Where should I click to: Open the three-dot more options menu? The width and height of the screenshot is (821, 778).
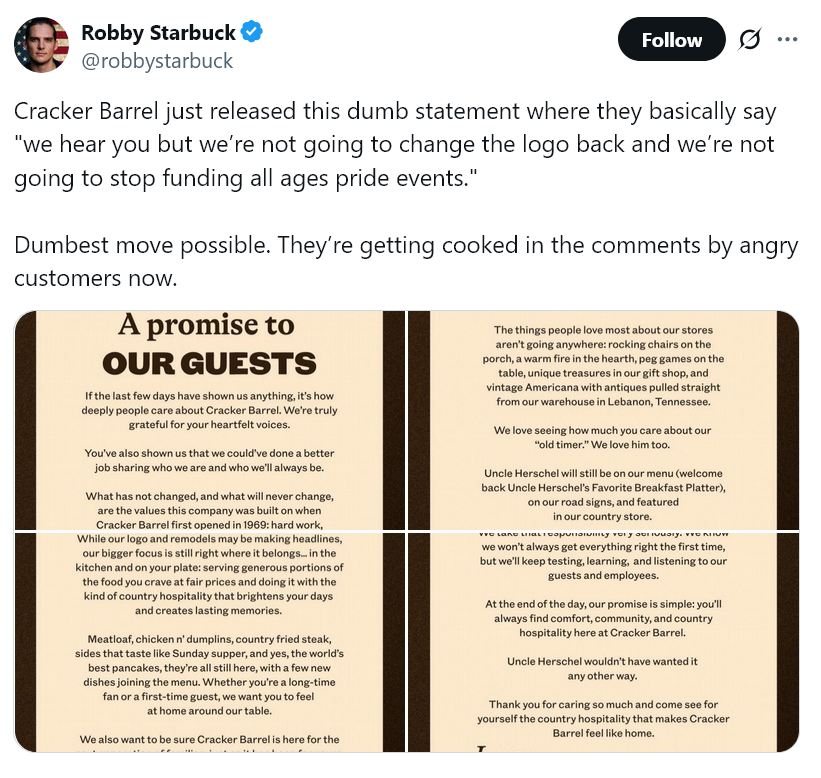[788, 40]
